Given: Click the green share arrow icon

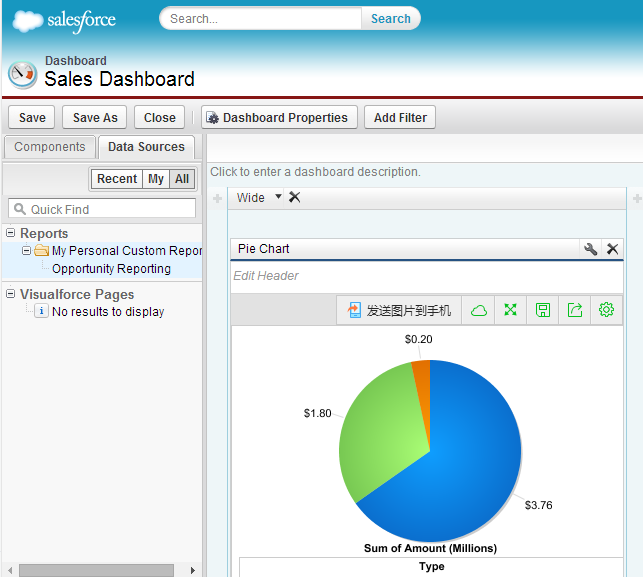Looking at the screenshot, I should 575,310.
